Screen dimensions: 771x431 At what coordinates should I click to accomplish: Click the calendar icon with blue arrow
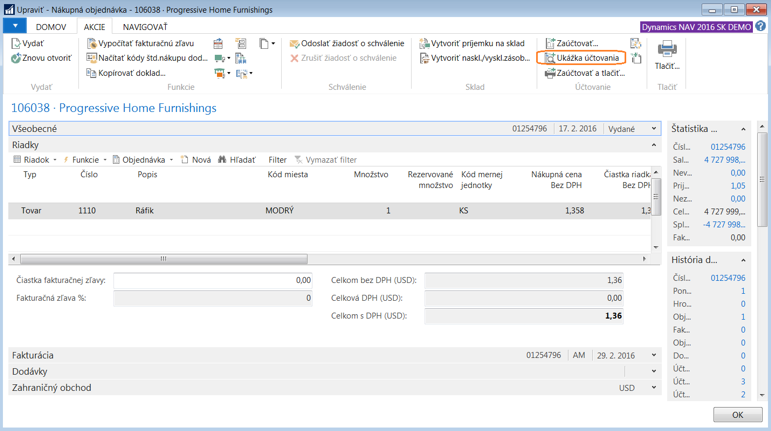(x=218, y=44)
